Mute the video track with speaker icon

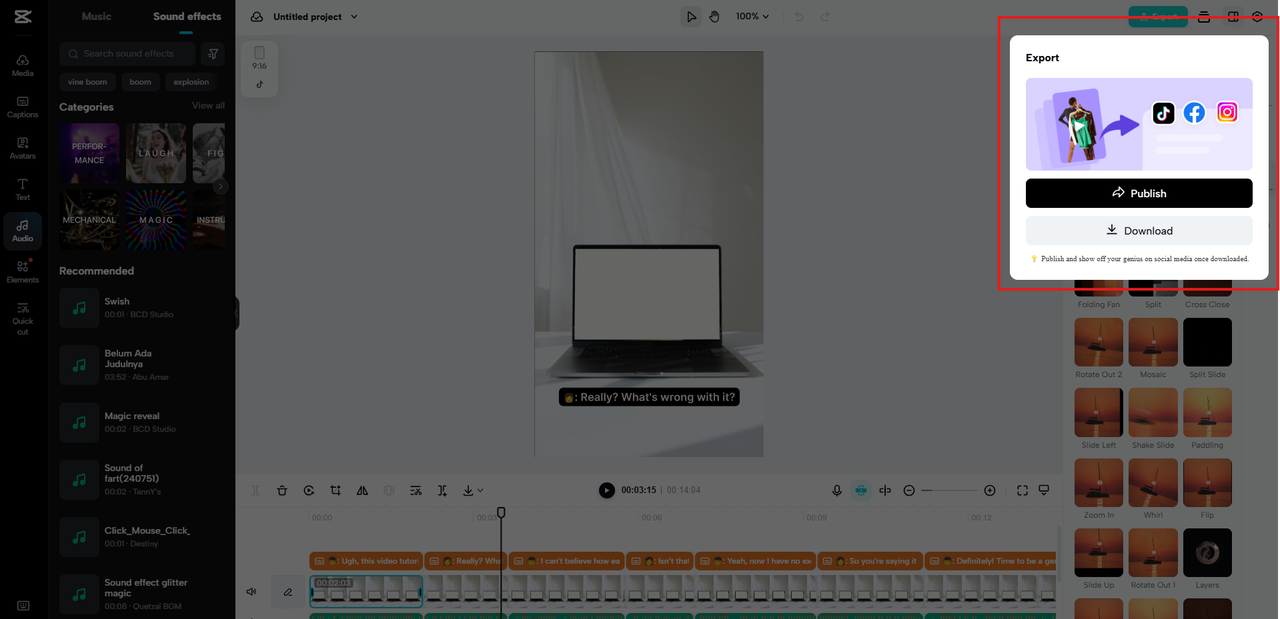coord(252,592)
